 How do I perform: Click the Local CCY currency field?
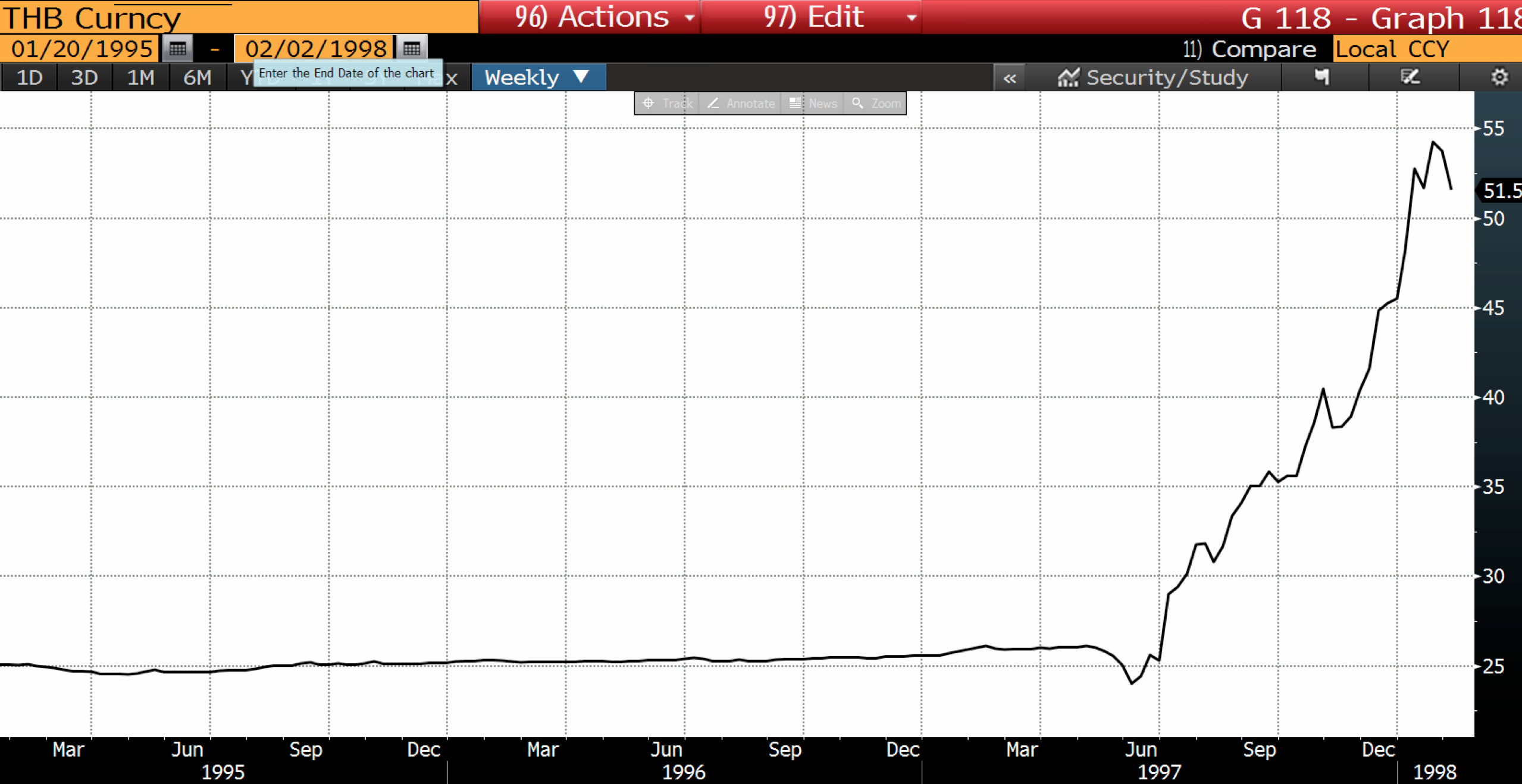pyautogui.click(x=1427, y=49)
